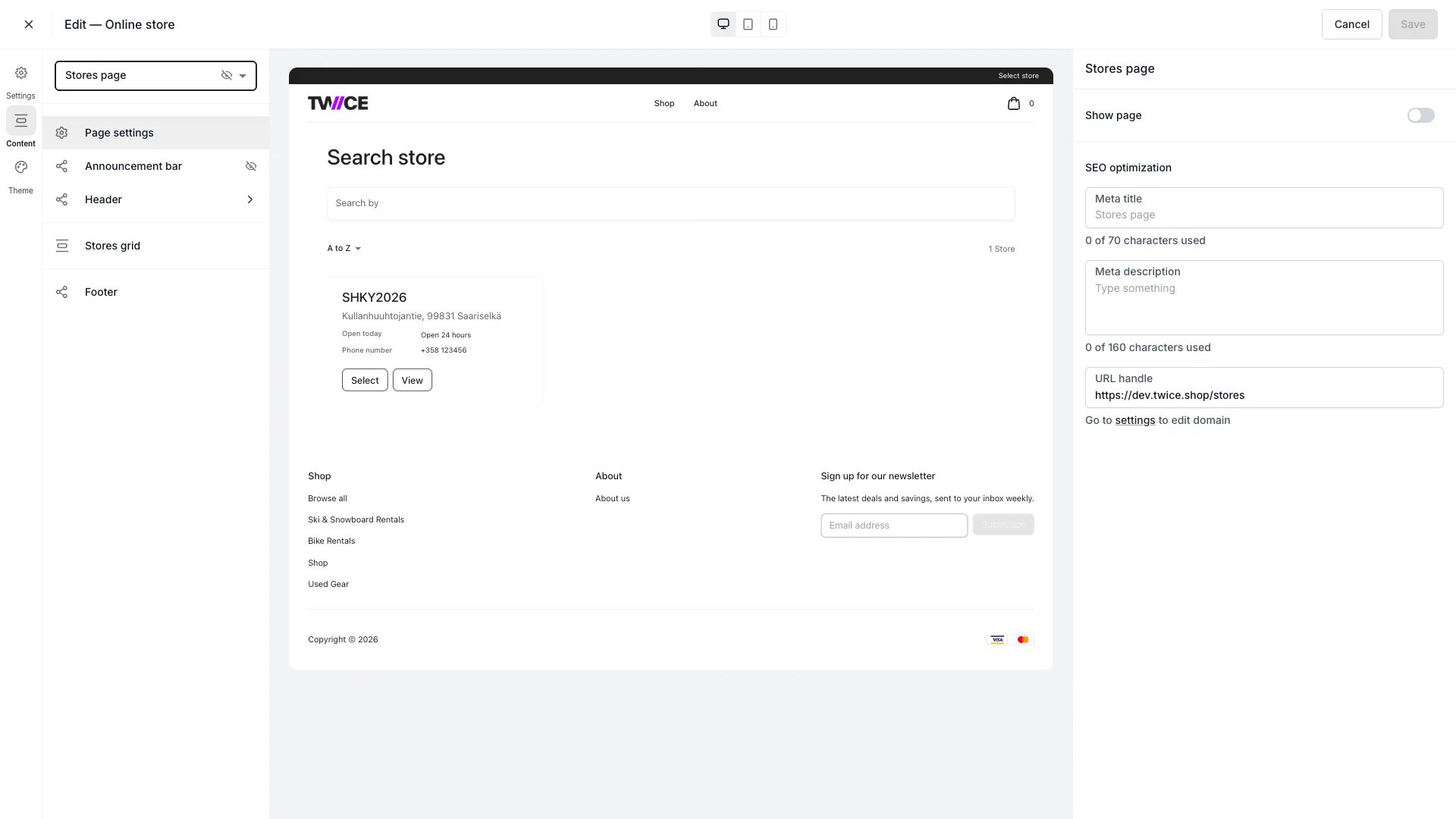Open About in preview navigation

click(x=705, y=103)
